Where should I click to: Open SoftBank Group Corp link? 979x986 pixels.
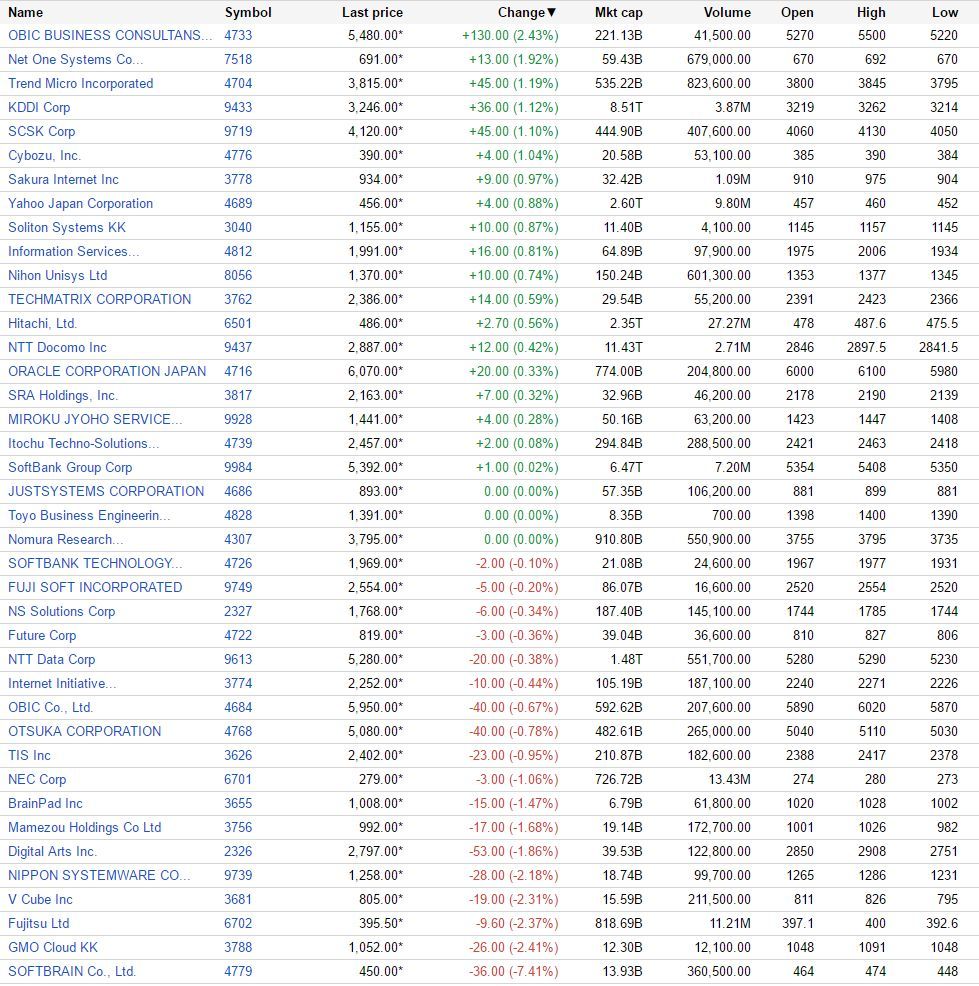pyautogui.click(x=70, y=468)
